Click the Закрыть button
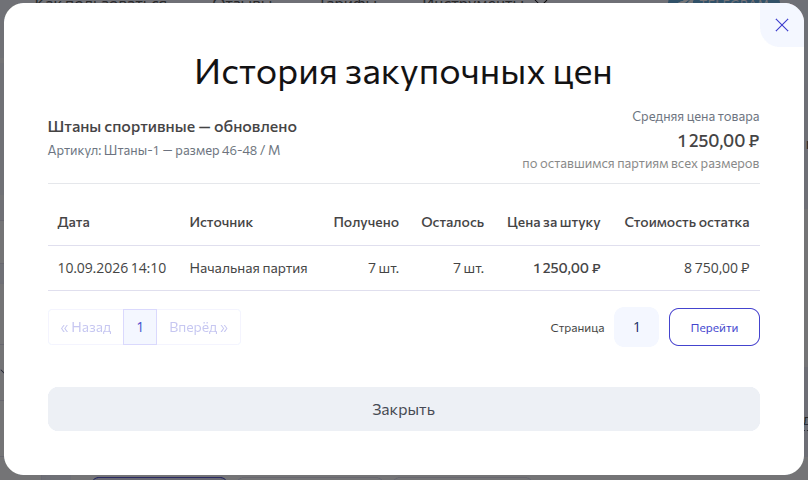808x480 pixels. coord(403,409)
